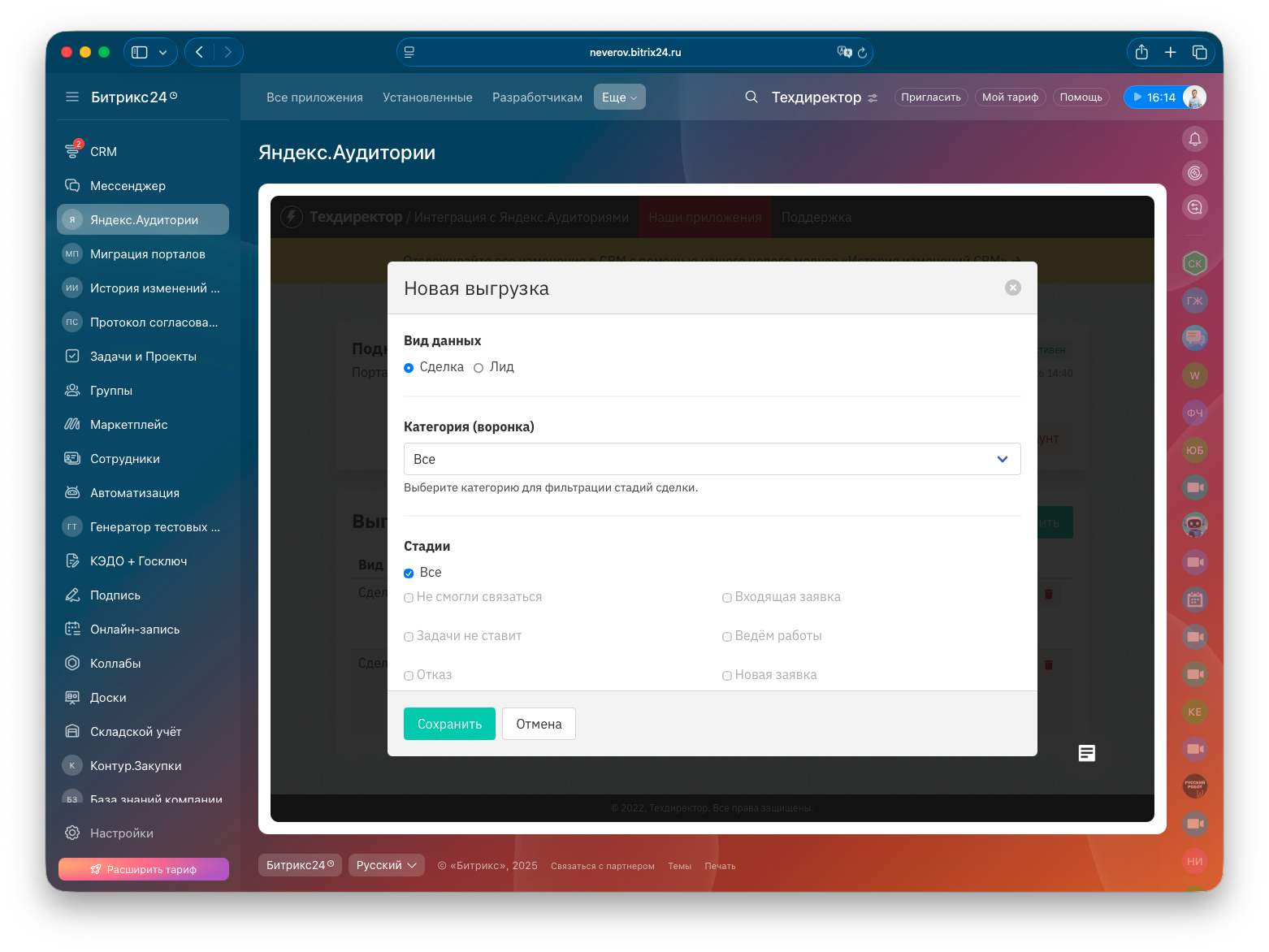Image resolution: width=1269 pixels, height=952 pixels.
Task: Open a new Safari tab with plus icon
Action: 1171,52
